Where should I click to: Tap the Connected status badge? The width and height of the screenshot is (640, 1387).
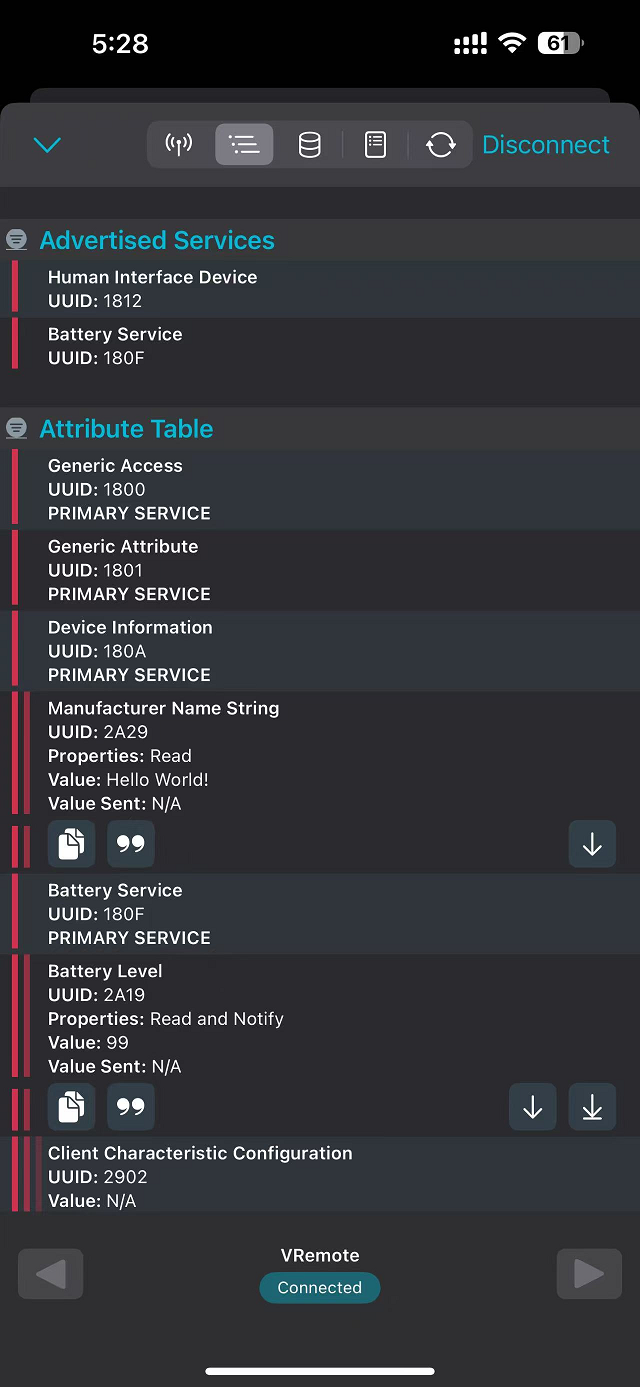pos(320,1288)
